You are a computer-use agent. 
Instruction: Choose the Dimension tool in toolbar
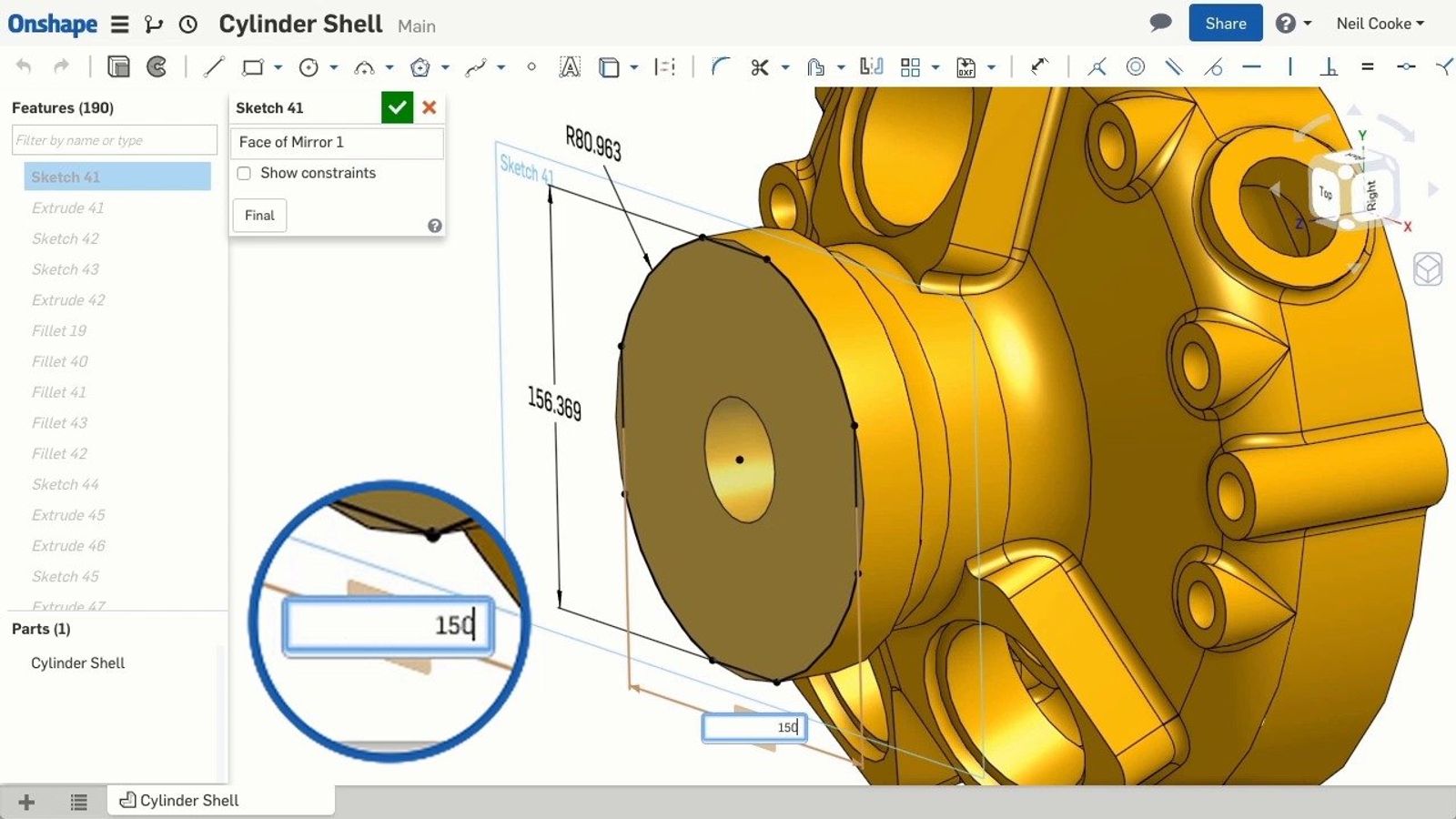1039,67
